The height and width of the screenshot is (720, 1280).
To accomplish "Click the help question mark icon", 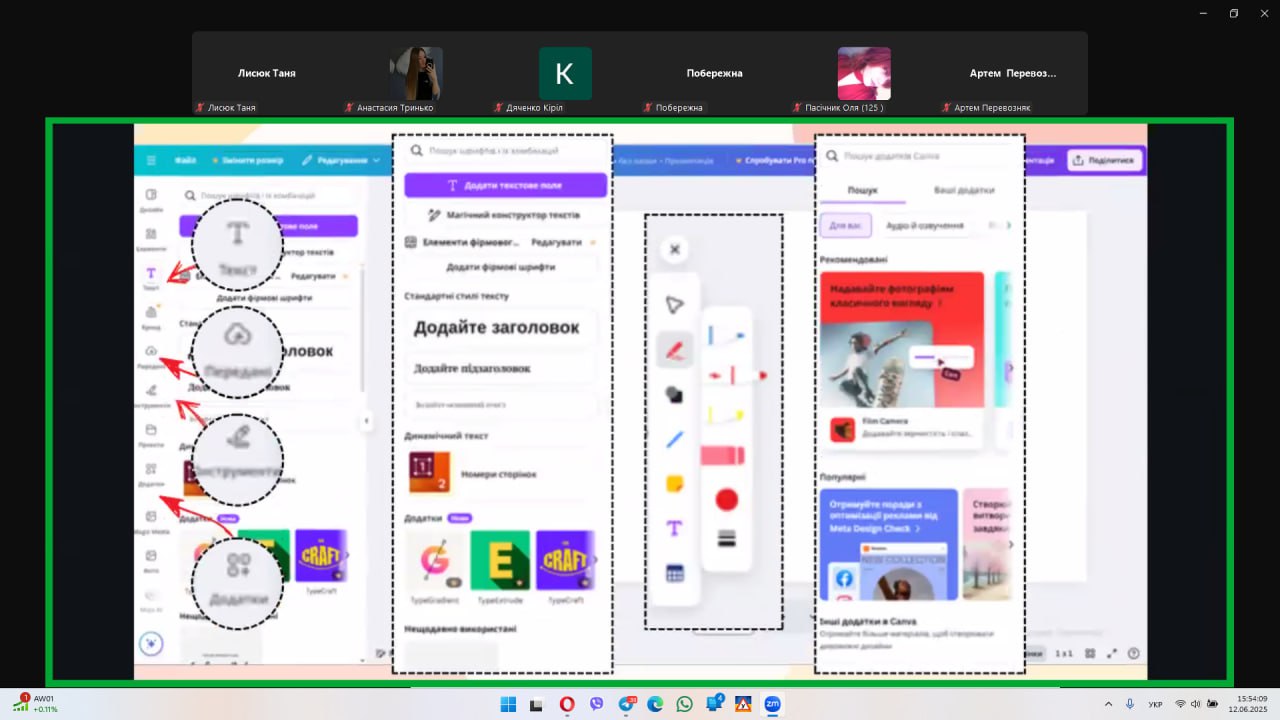I will [1133, 653].
